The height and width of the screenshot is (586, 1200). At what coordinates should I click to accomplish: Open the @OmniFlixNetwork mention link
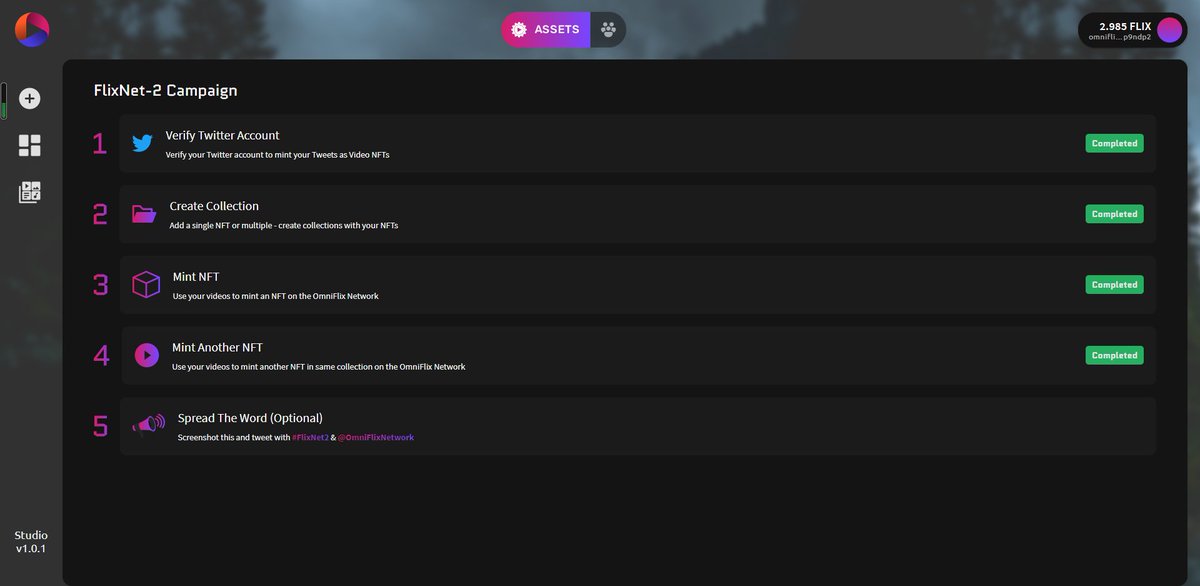(375, 438)
